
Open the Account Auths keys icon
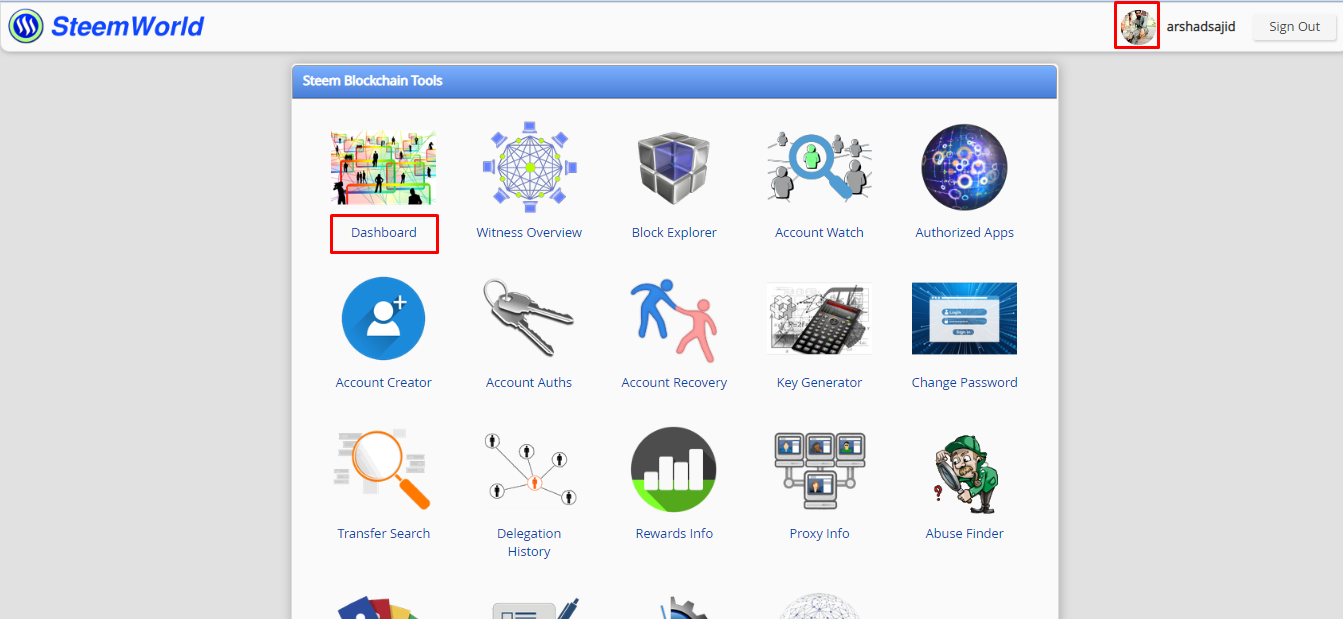529,318
